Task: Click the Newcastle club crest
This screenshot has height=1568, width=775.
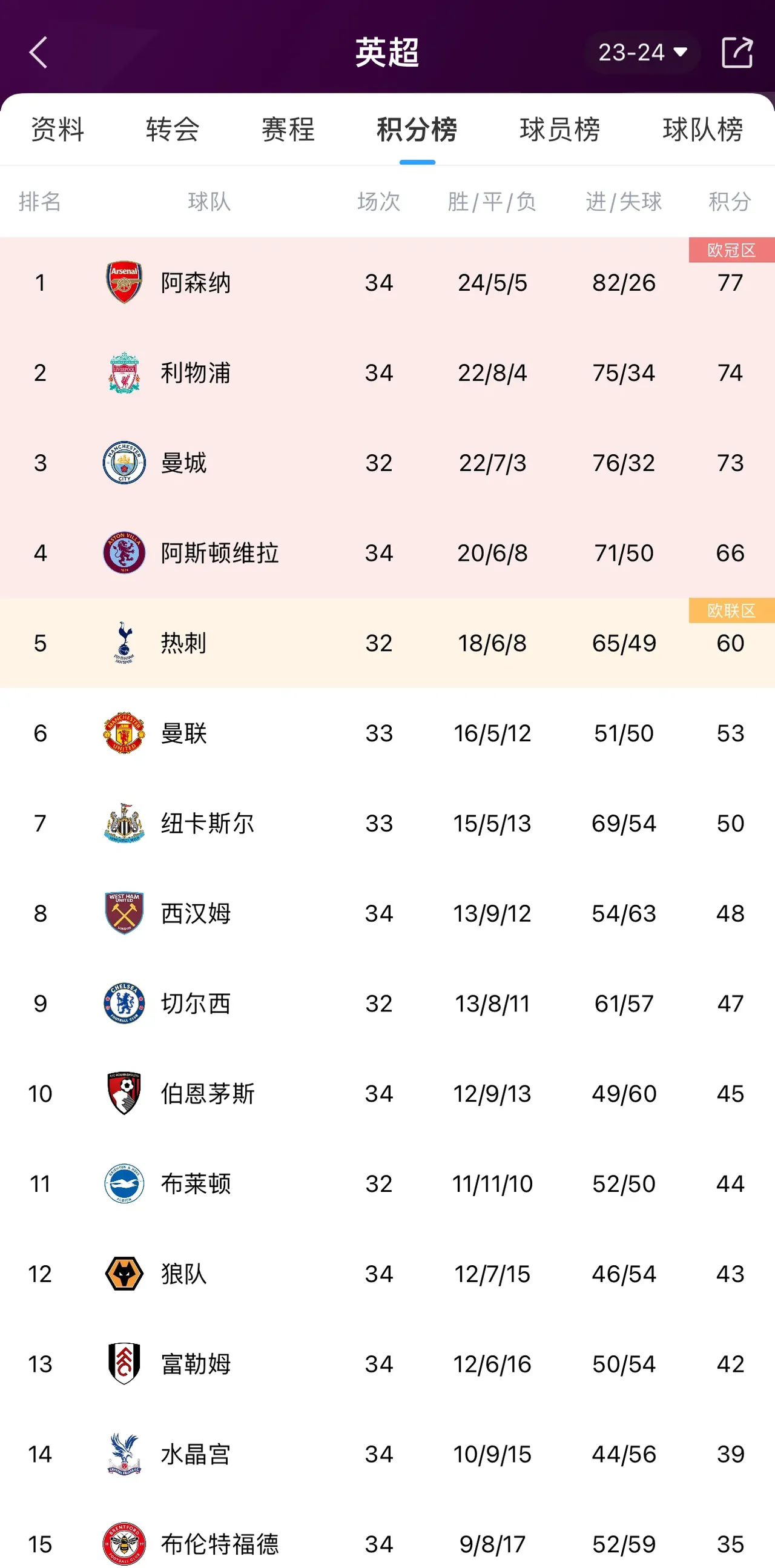Action: 123,823
